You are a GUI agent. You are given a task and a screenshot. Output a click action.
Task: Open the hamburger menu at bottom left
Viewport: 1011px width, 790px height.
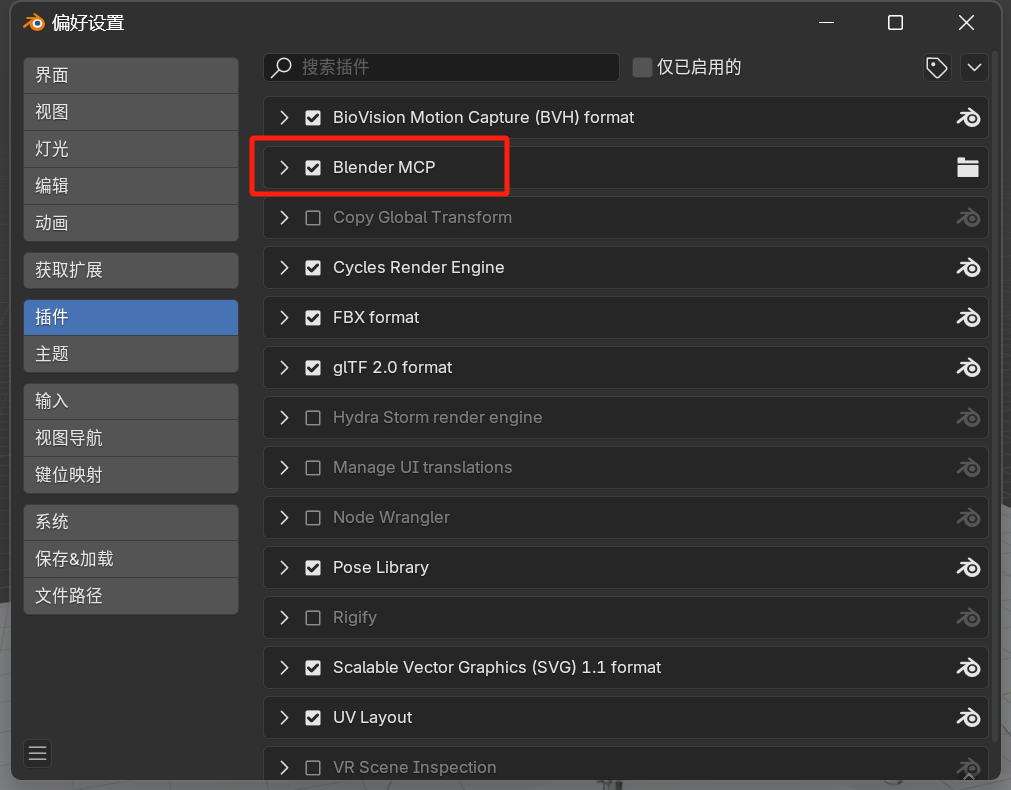(38, 753)
